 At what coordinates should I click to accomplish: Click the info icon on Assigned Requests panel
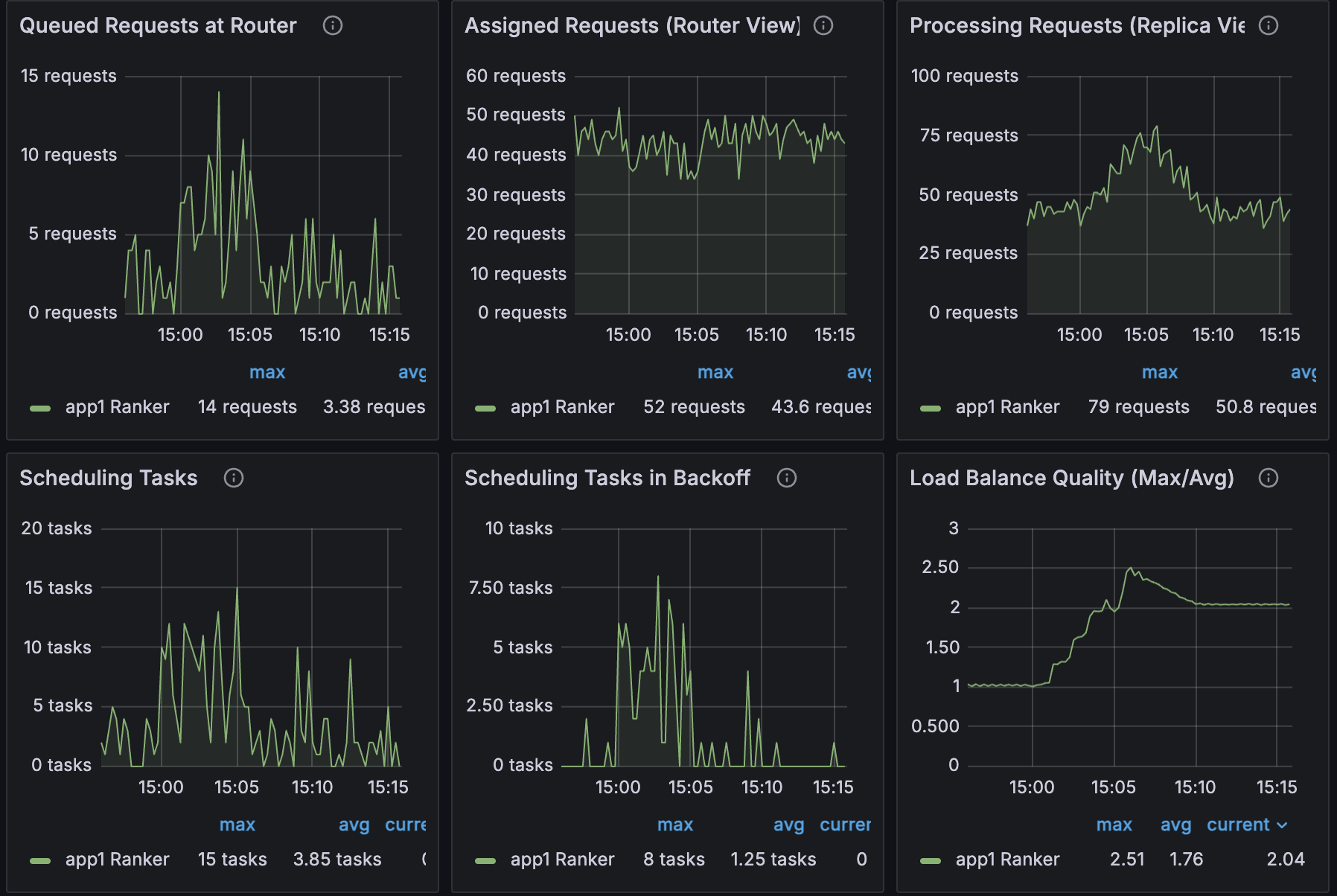click(823, 25)
